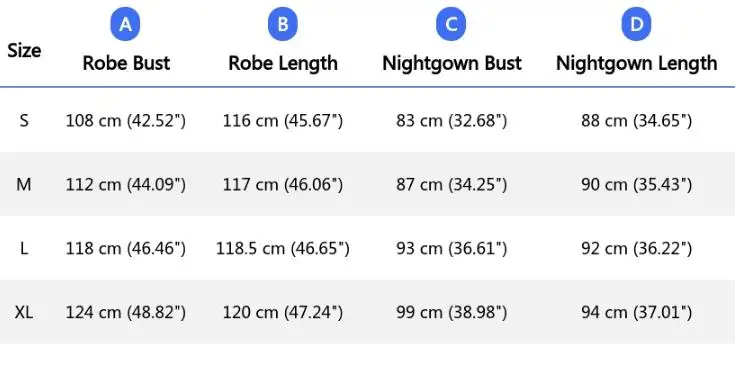This screenshot has width=736, height=372.
Task: Click the blue D circle icon
Action: (x=636, y=24)
